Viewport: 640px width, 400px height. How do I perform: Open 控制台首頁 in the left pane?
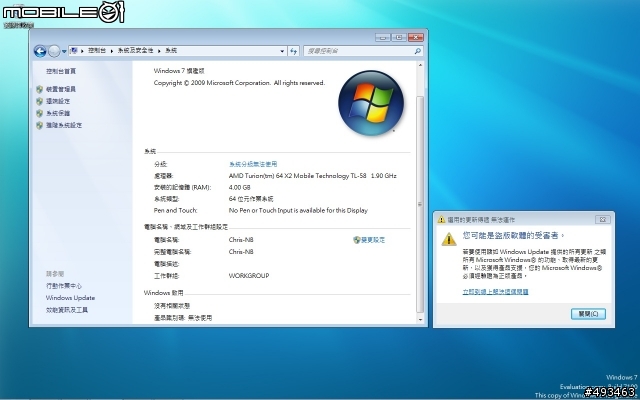coord(61,71)
